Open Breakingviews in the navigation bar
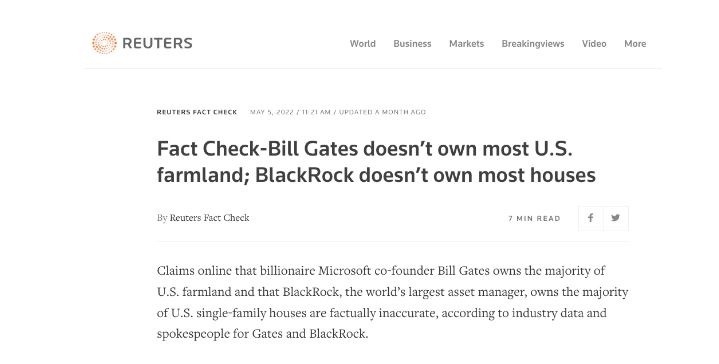Viewport: 719px width, 364px height. [x=533, y=44]
